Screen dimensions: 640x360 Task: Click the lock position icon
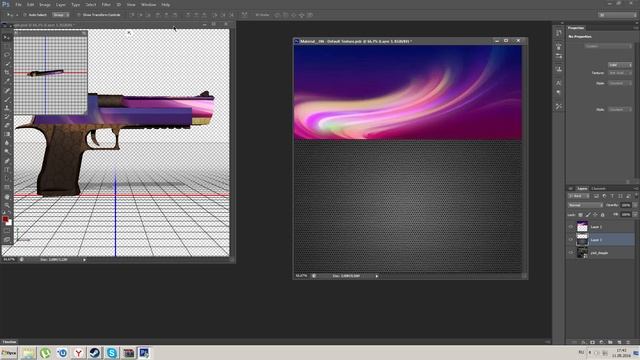click(595, 215)
